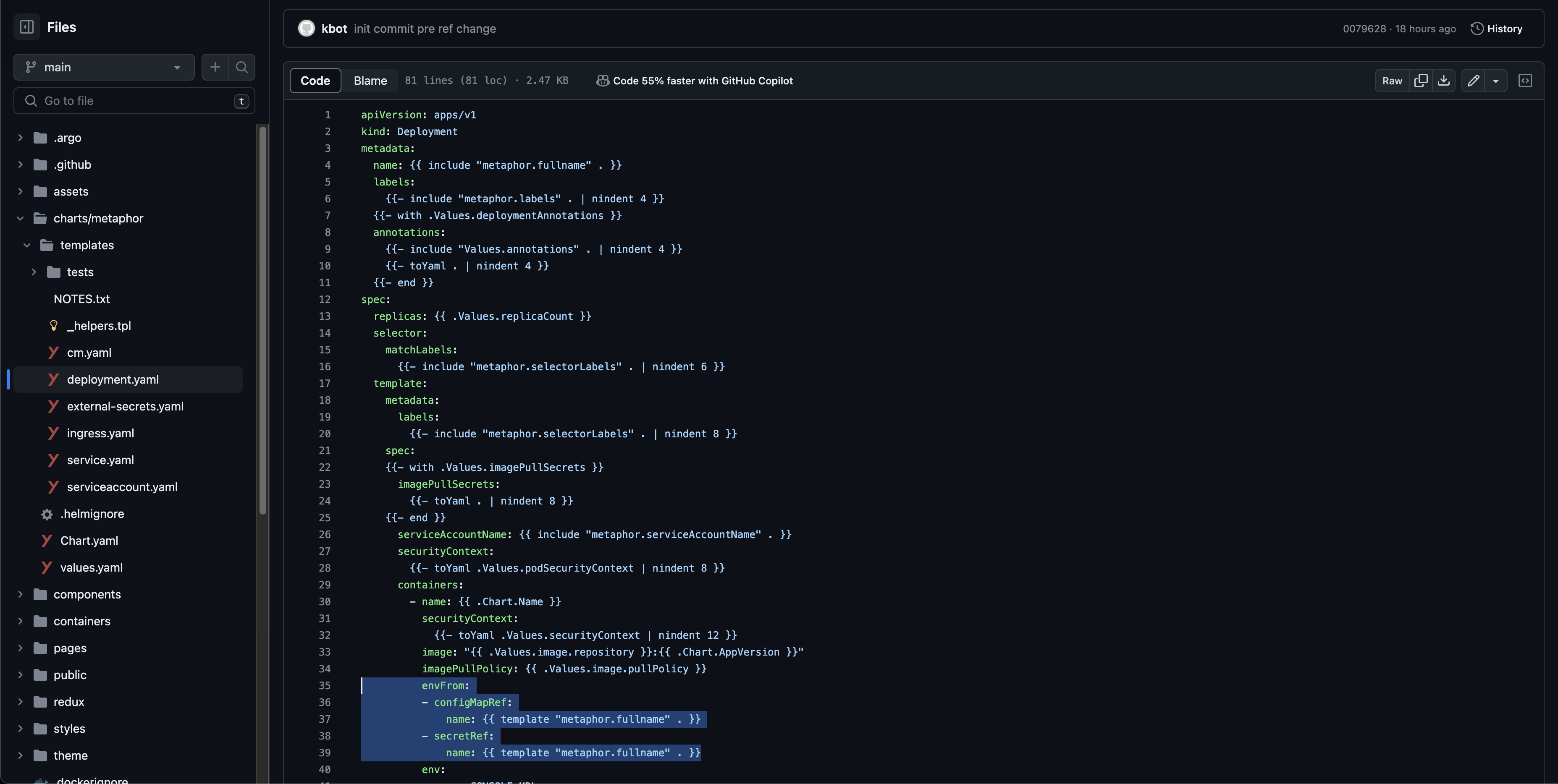Viewport: 1558px width, 784px height.
Task: Click the History icon
Action: (1477, 29)
